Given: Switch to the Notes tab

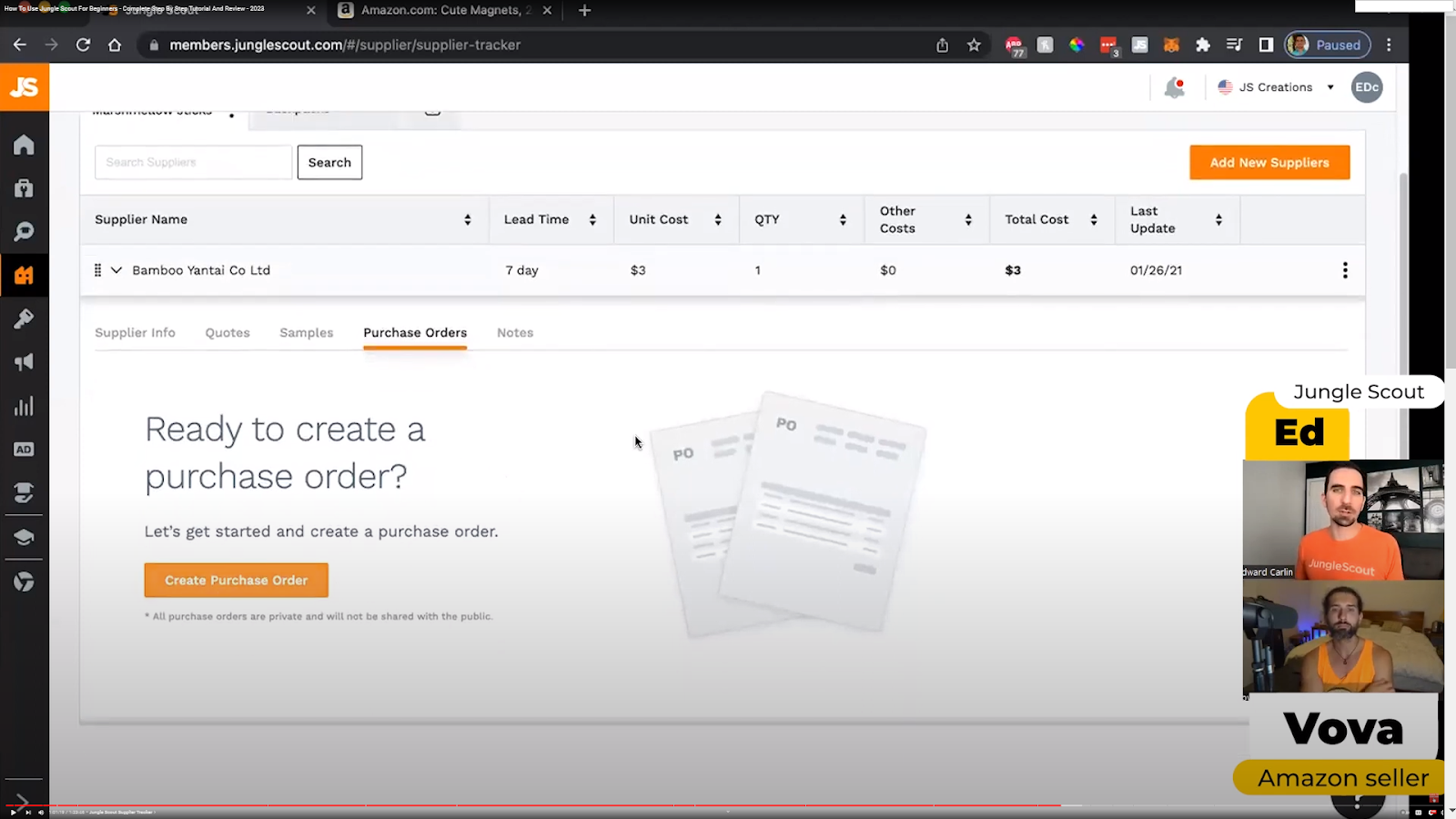Looking at the screenshot, I should (515, 333).
